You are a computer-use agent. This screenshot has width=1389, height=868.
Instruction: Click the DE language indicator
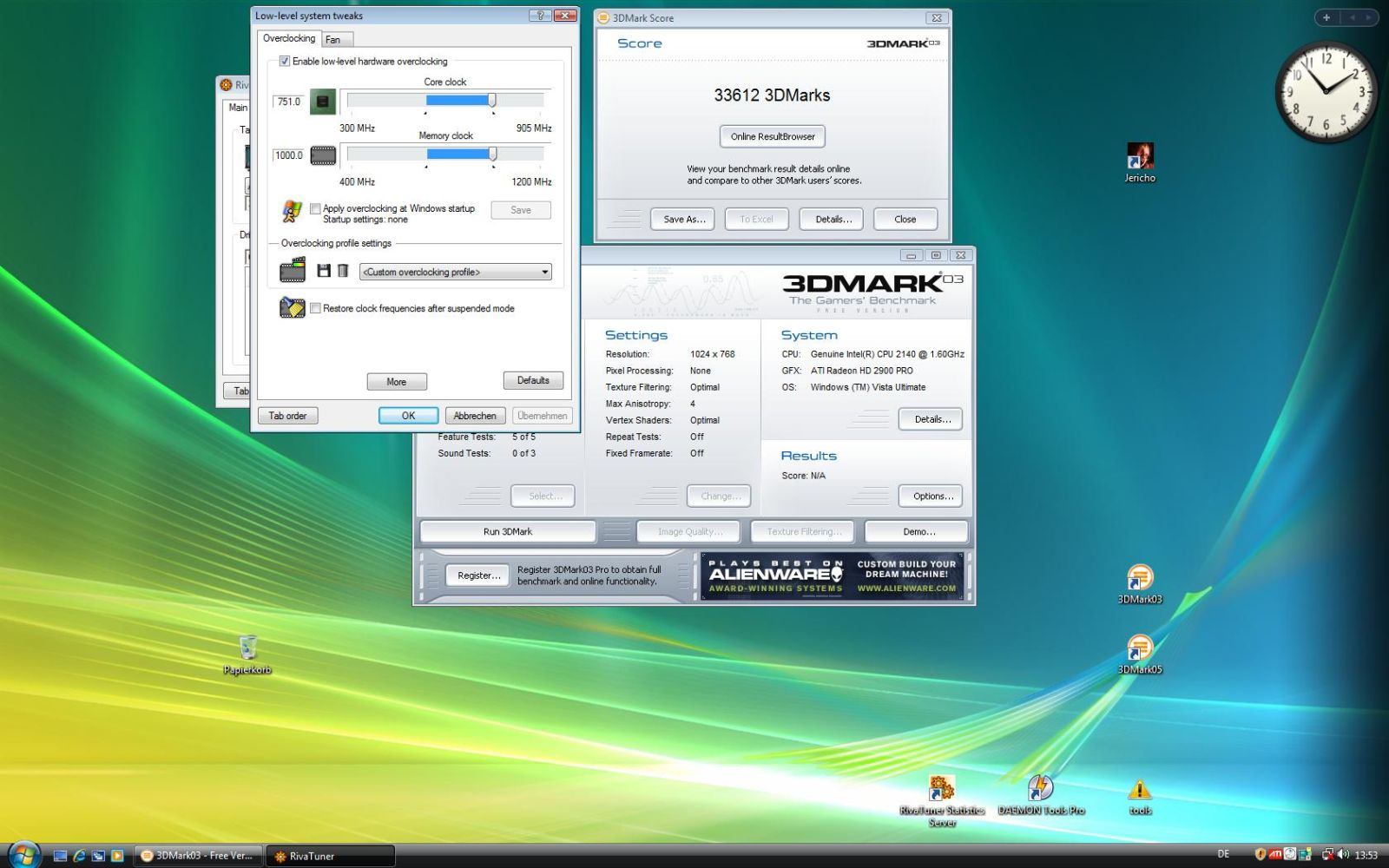click(1223, 854)
